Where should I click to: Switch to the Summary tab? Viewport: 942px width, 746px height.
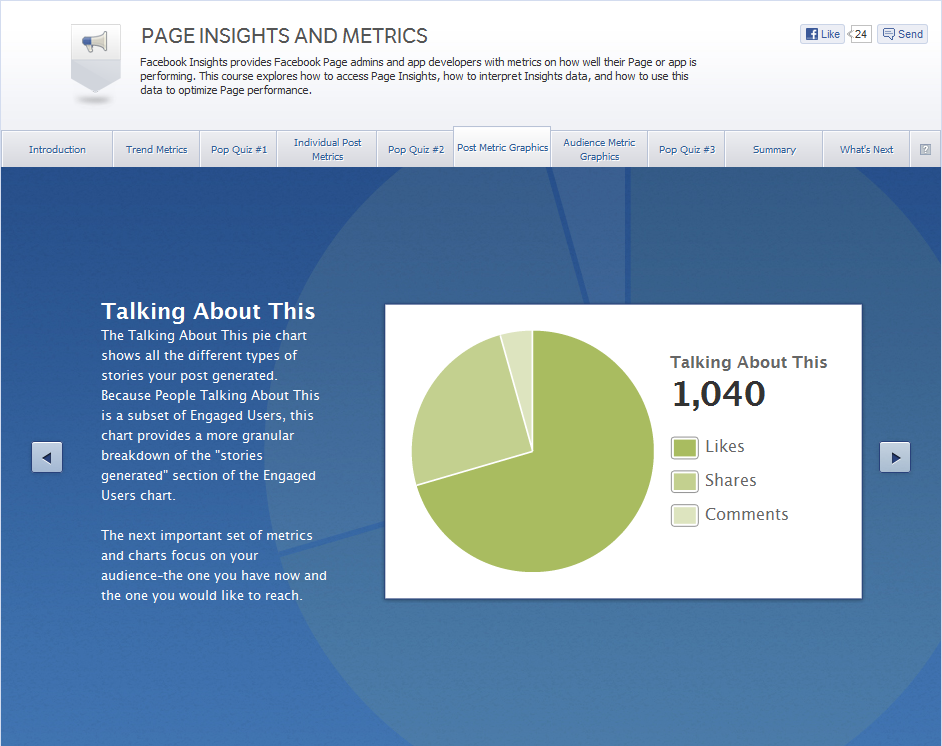pyautogui.click(x=774, y=150)
